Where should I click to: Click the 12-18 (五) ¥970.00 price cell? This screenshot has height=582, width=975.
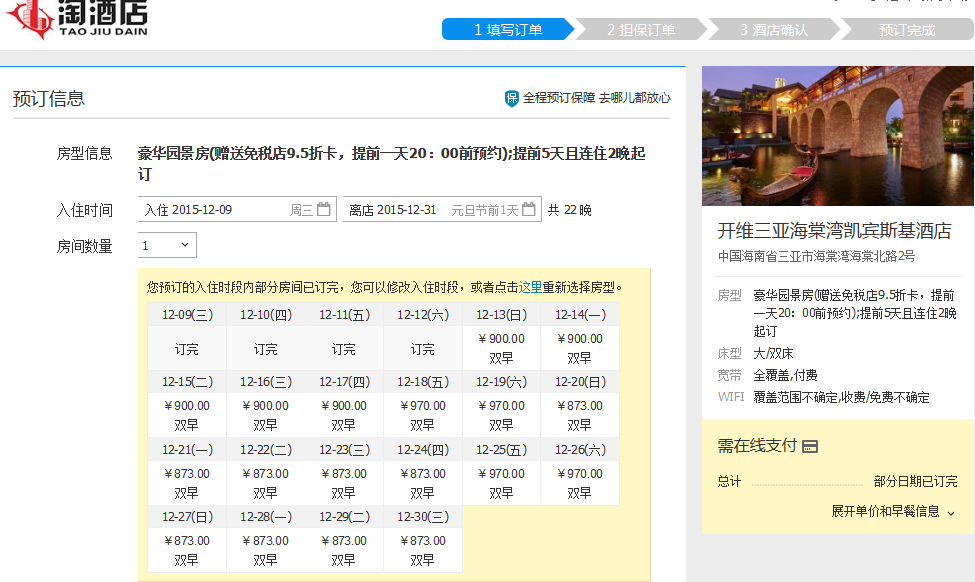coord(423,415)
